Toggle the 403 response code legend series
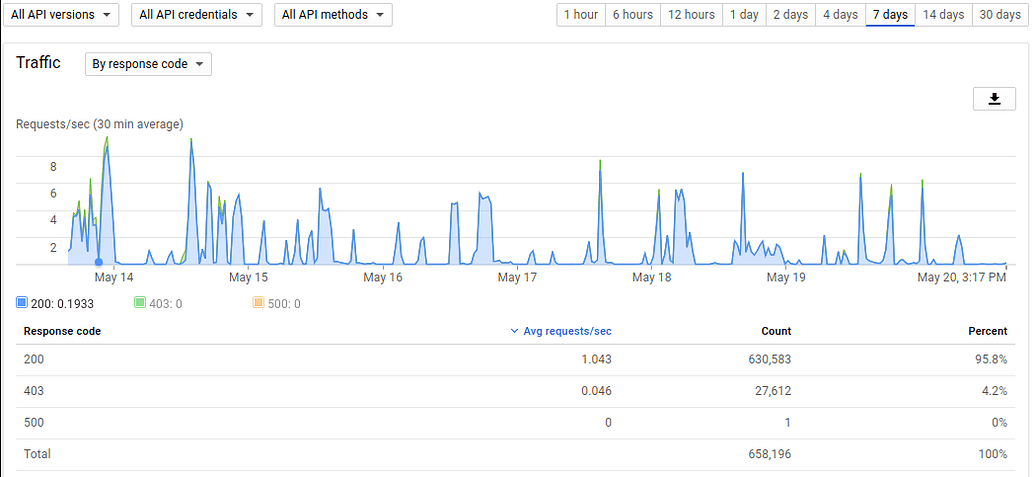The height and width of the screenshot is (477, 1035). point(140,303)
